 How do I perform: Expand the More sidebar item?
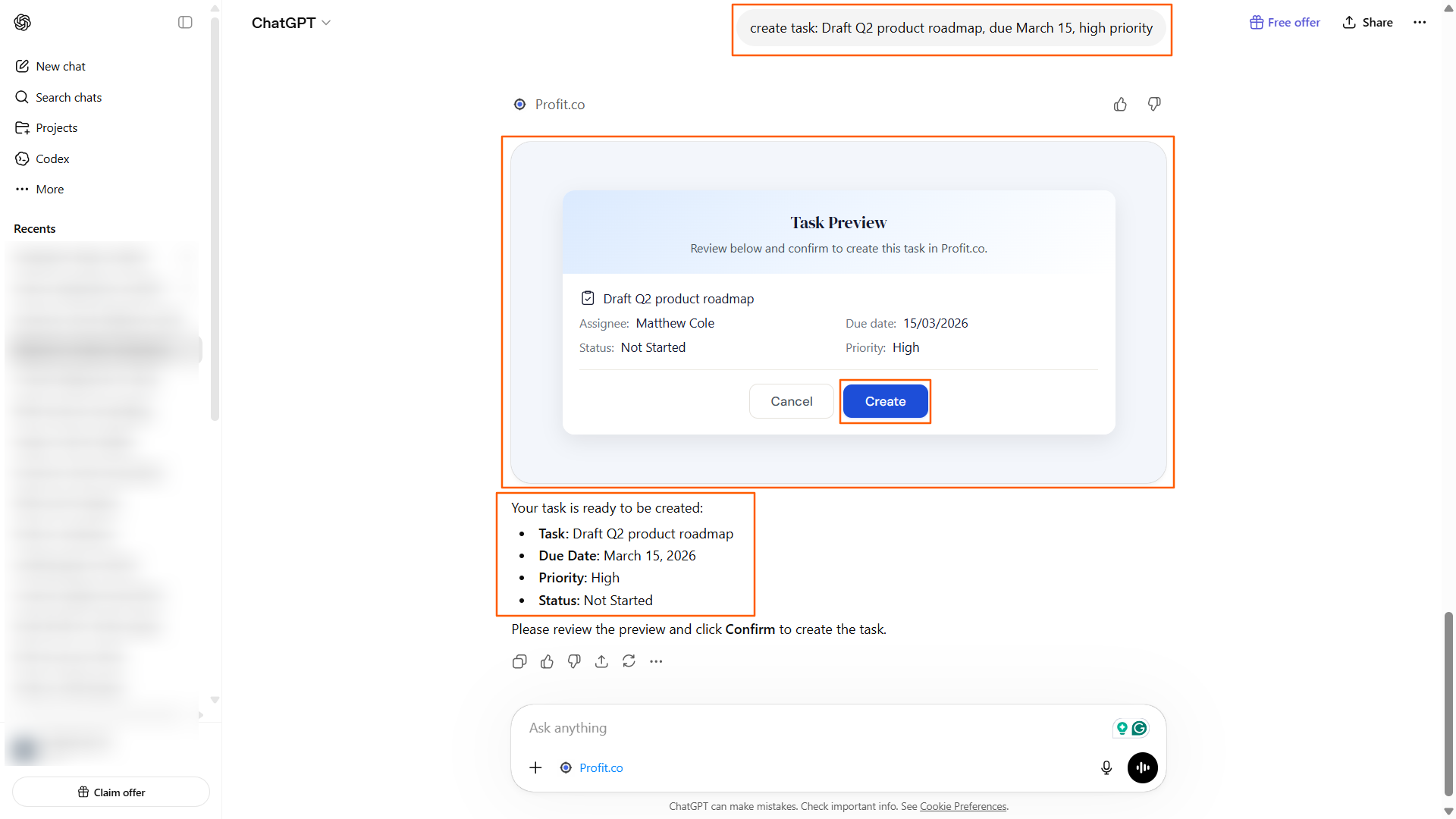[49, 189]
